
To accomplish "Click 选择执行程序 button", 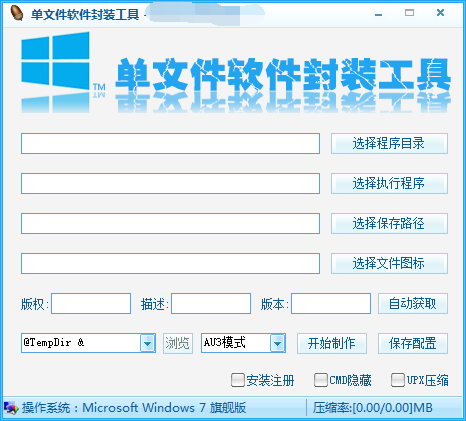I will [389, 183].
